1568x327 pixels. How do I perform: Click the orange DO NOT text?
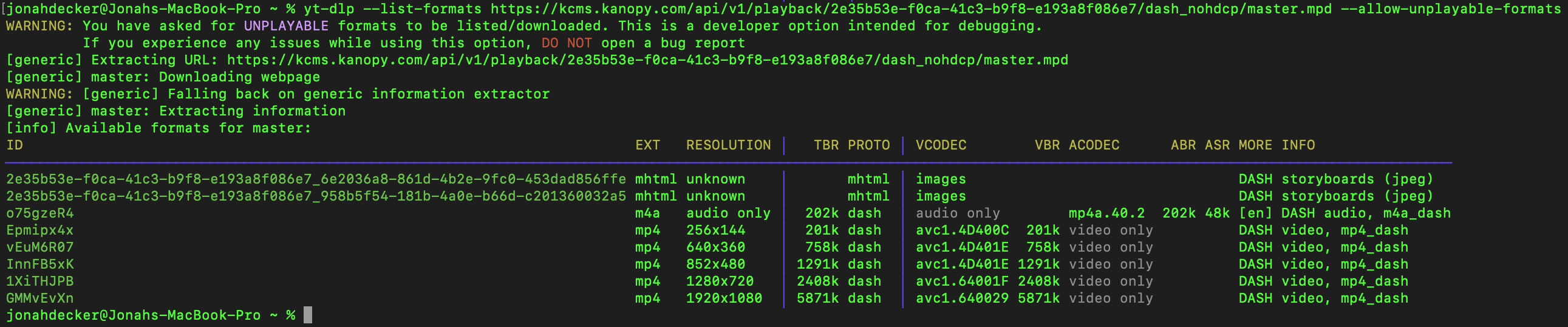point(567,43)
